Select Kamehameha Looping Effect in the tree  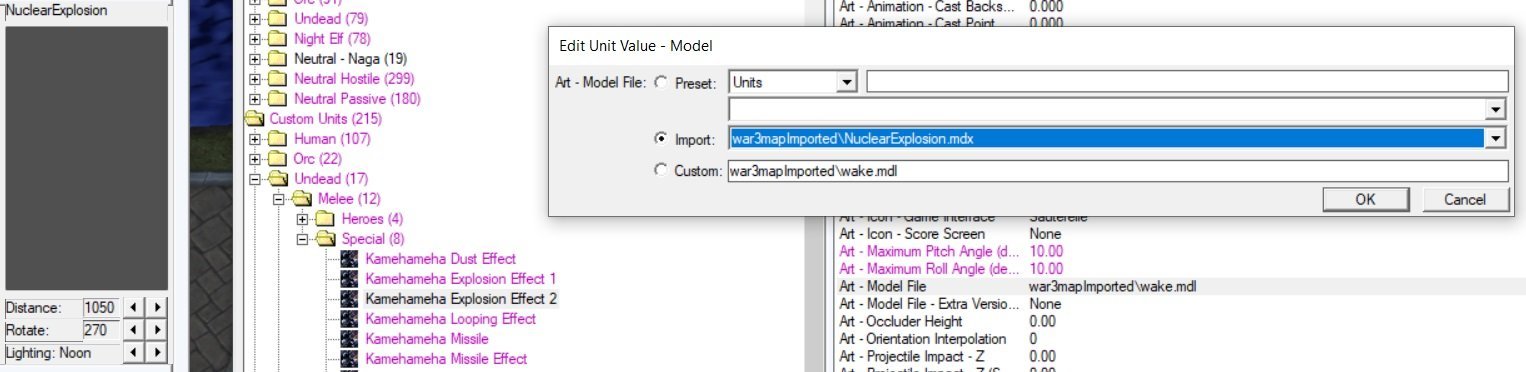450,319
